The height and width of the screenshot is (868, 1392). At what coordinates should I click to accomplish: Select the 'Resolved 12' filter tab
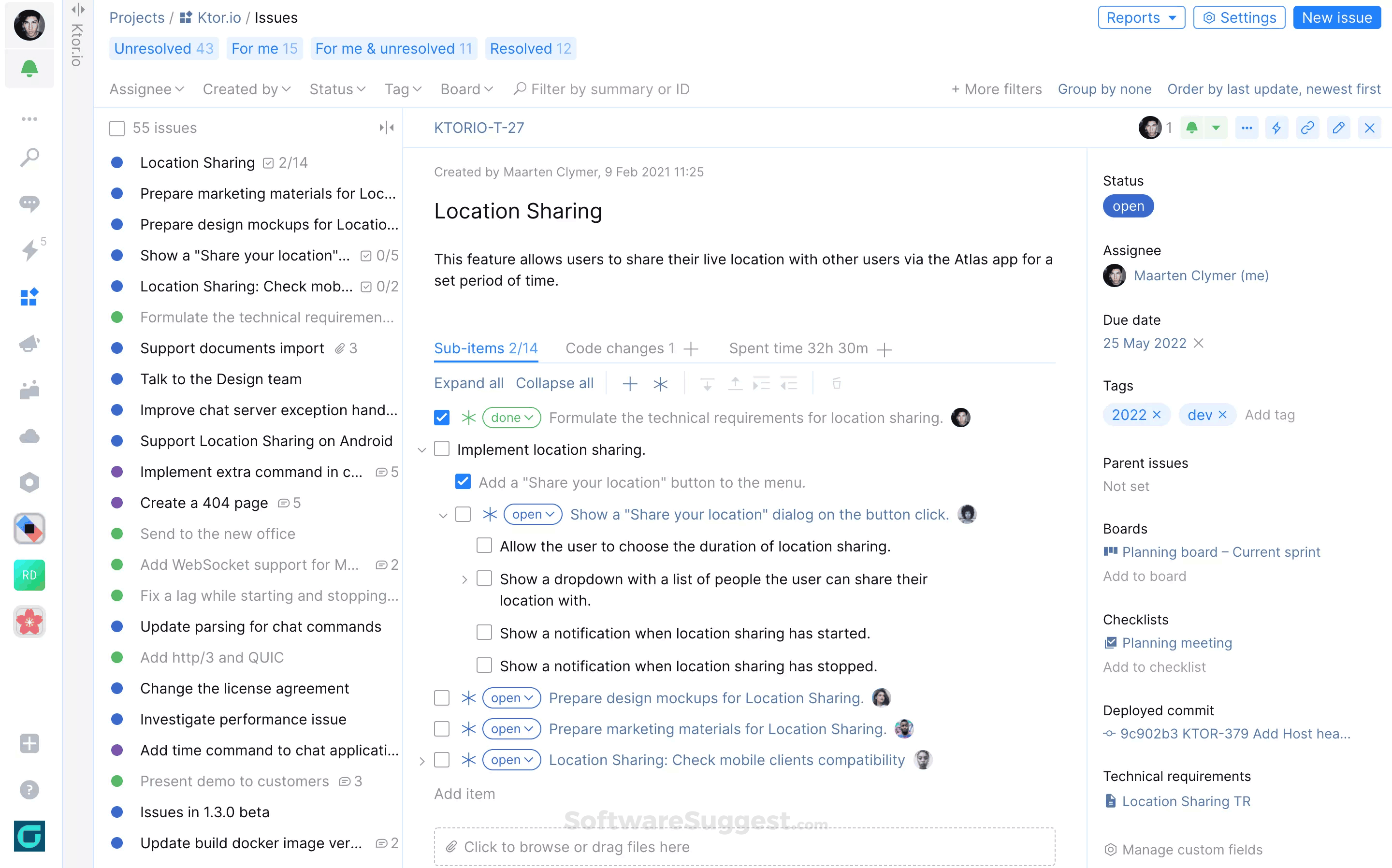point(530,49)
